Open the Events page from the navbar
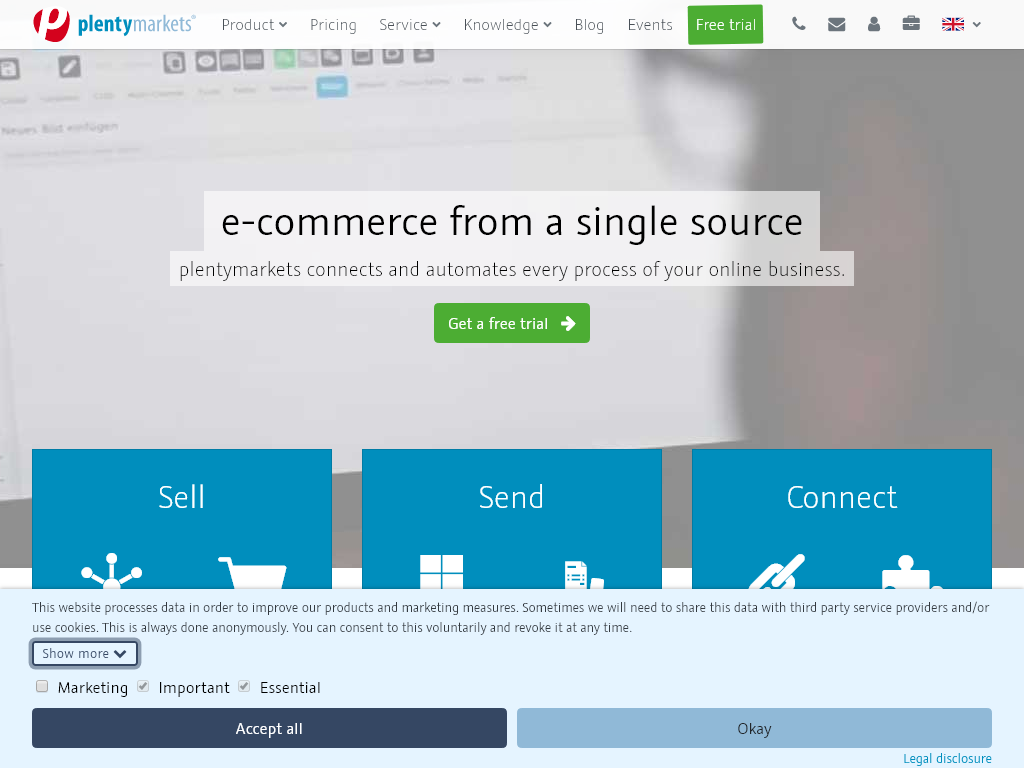 pos(650,25)
